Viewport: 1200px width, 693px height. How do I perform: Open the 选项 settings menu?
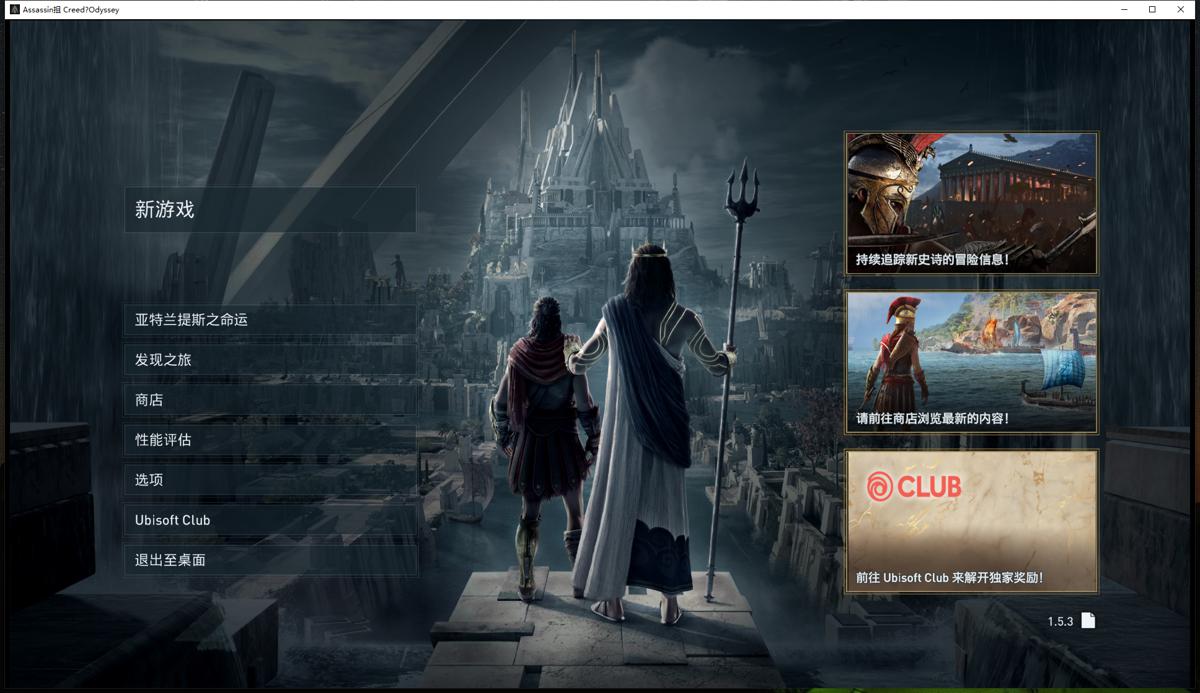[270, 480]
